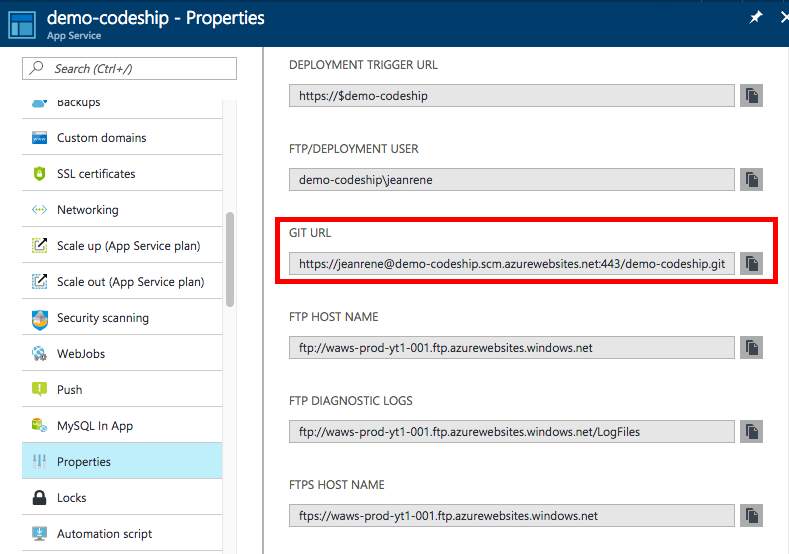Click the Networking arrows icon
Image resolution: width=789 pixels, height=554 pixels.
click(x=39, y=209)
